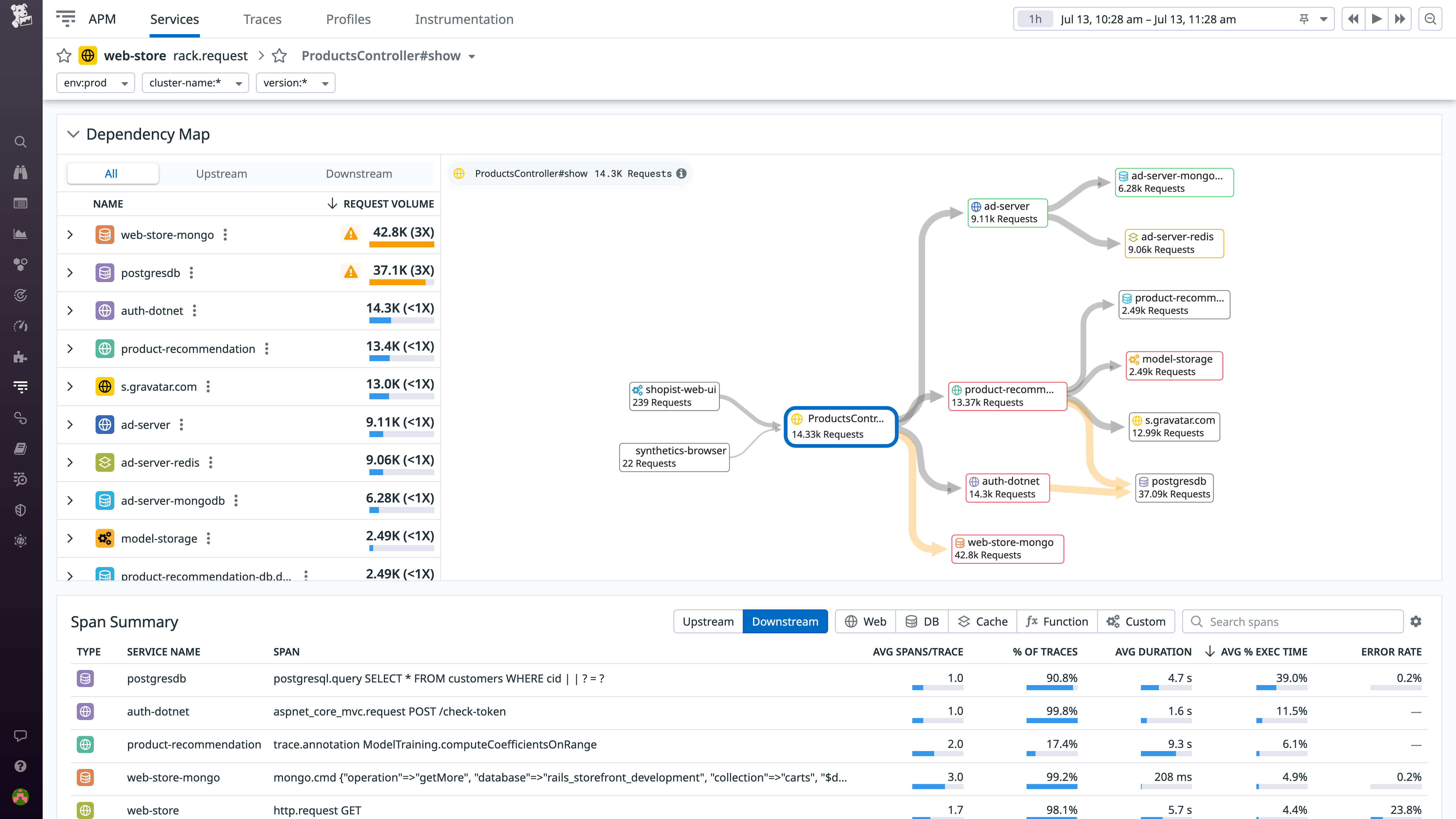Switch to the Traces tab

(x=262, y=19)
